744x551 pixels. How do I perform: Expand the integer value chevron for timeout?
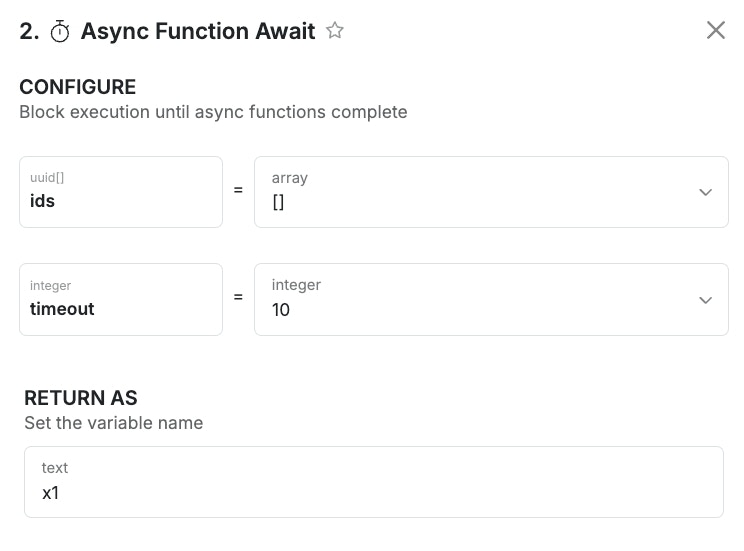[705, 300]
